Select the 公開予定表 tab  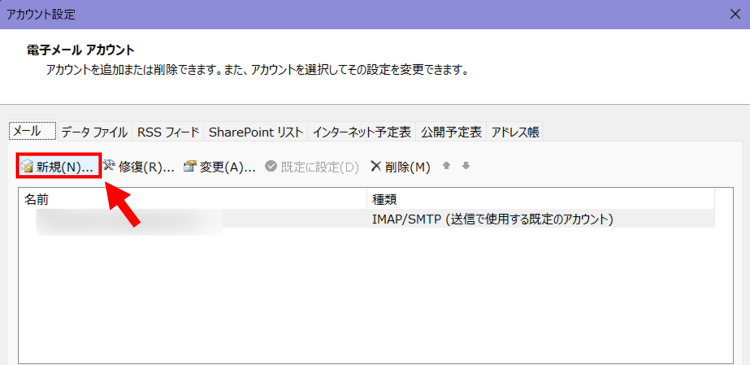click(x=451, y=132)
